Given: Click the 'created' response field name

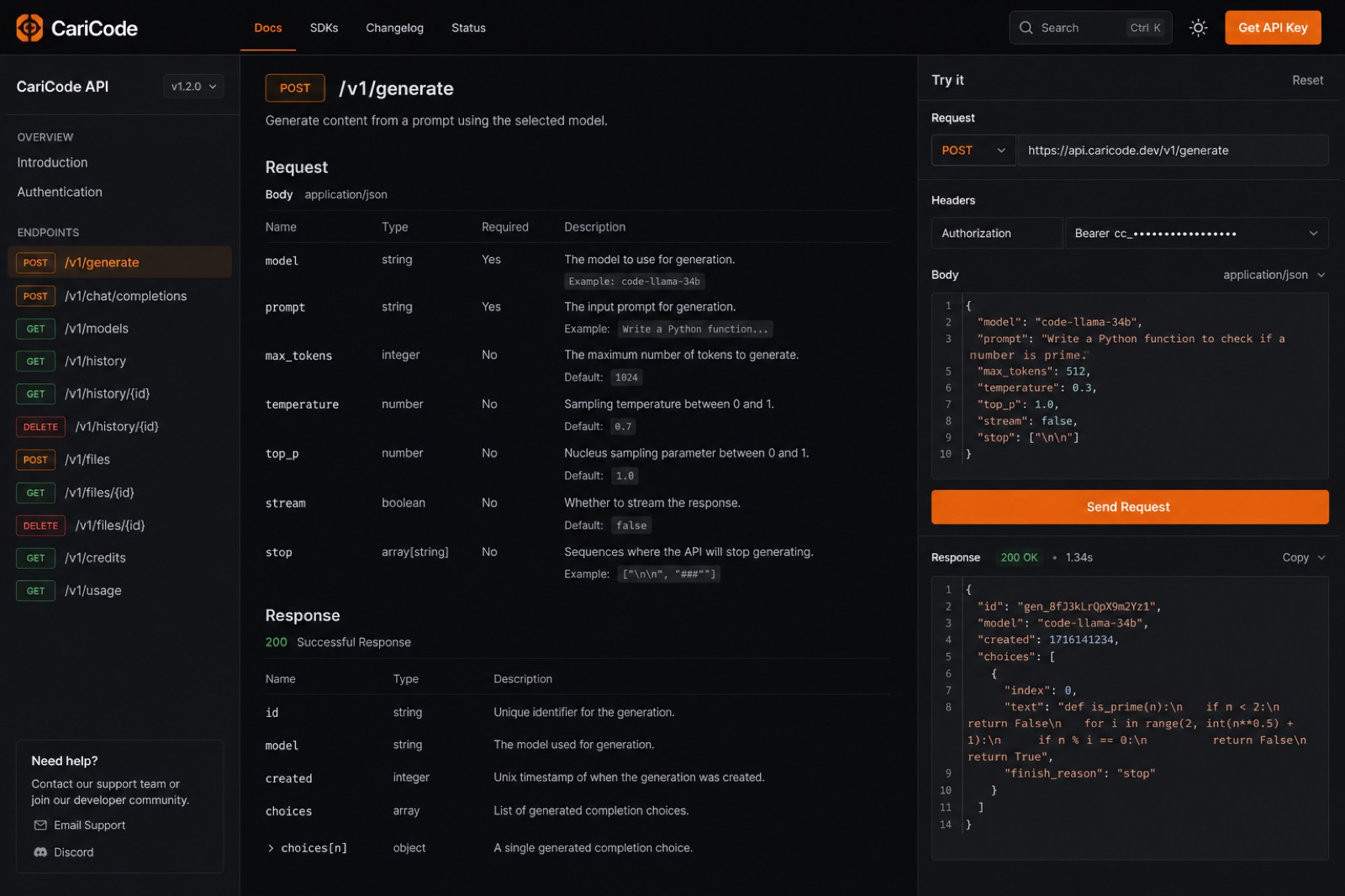Looking at the screenshot, I should pos(288,779).
